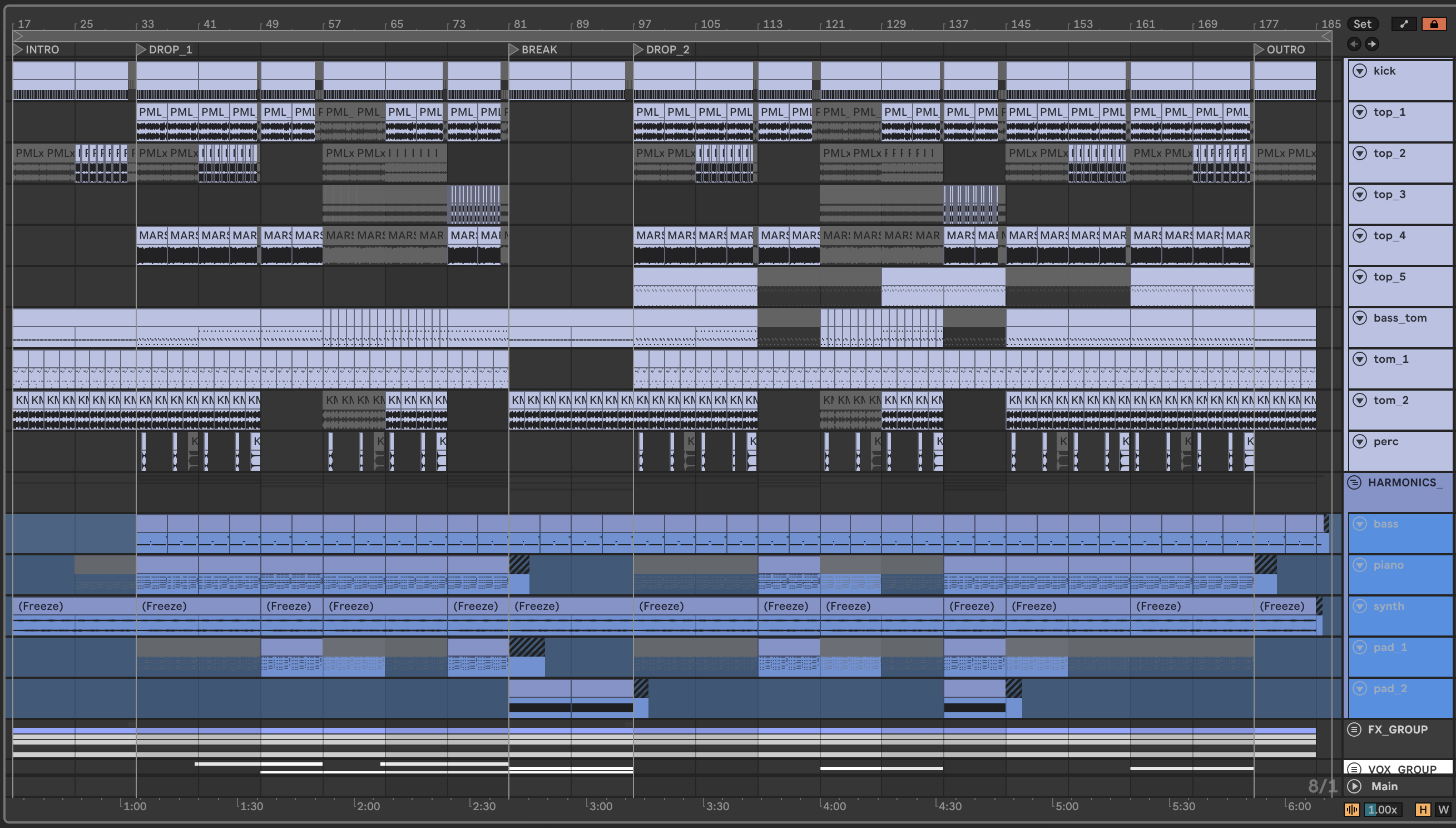
Task: Unfold the bass_tom track
Action: 1359,318
